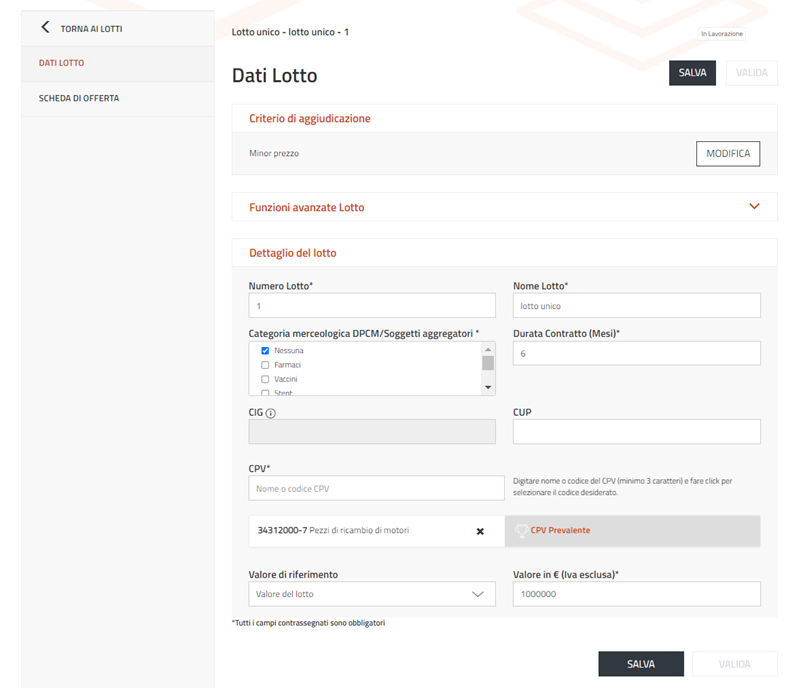803x688 pixels.
Task: Uncheck the Nessuna checkbox
Action: (265, 351)
